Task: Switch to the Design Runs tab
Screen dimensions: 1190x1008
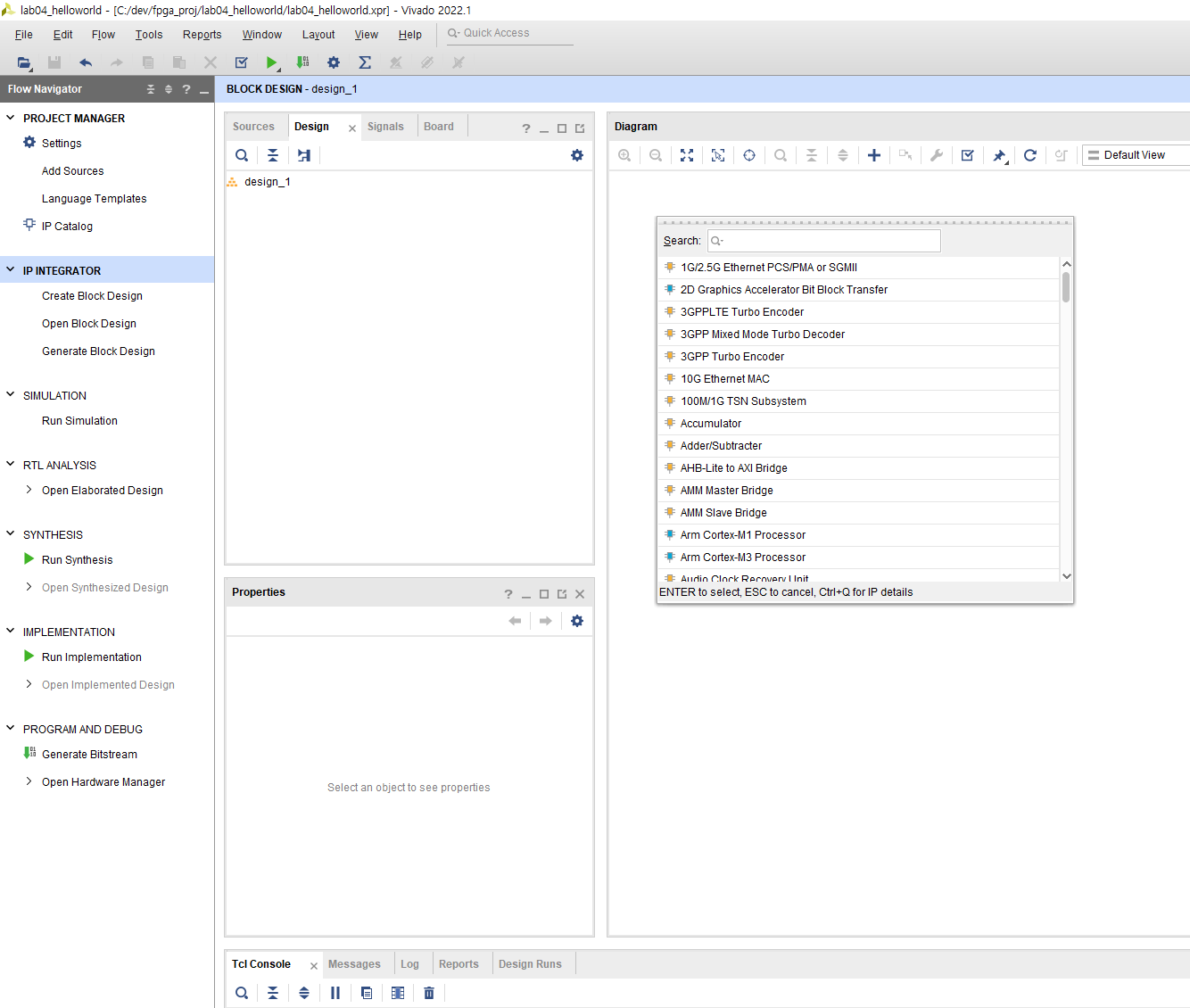Action: click(x=530, y=964)
